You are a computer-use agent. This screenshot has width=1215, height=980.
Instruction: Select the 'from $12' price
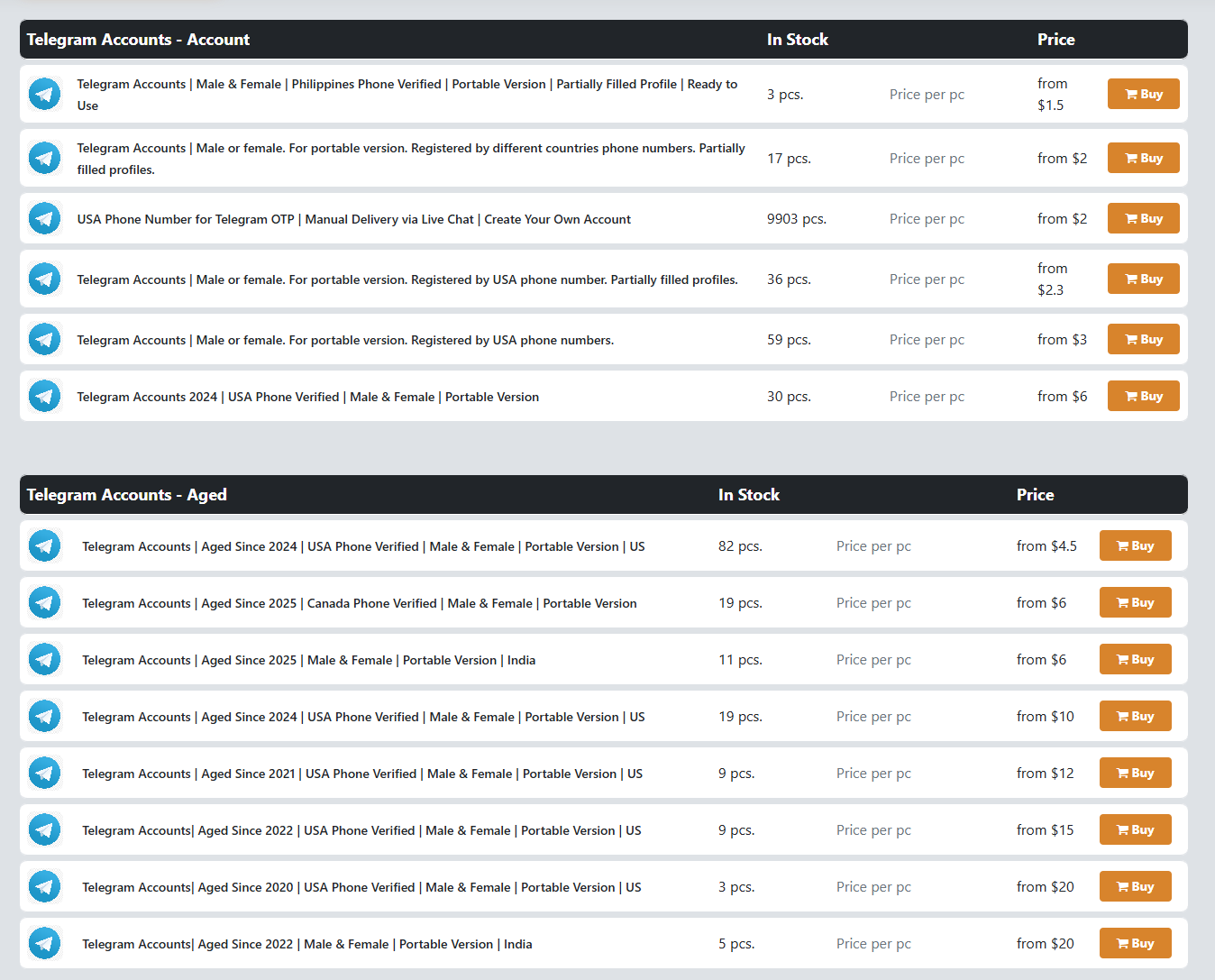pyautogui.click(x=1046, y=774)
